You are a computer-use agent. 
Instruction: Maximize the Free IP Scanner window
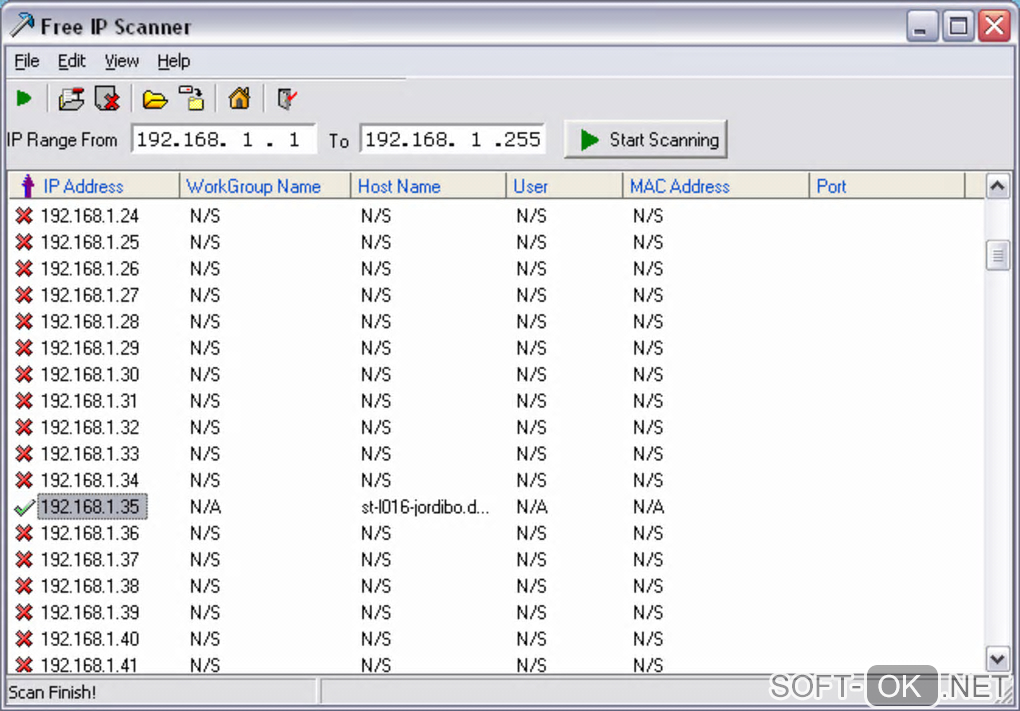coord(958,26)
